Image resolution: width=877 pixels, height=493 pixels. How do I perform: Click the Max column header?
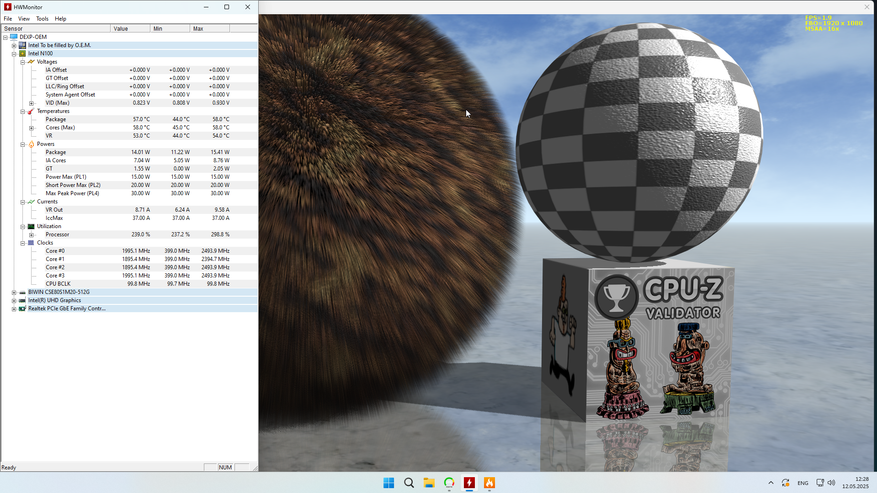point(210,29)
